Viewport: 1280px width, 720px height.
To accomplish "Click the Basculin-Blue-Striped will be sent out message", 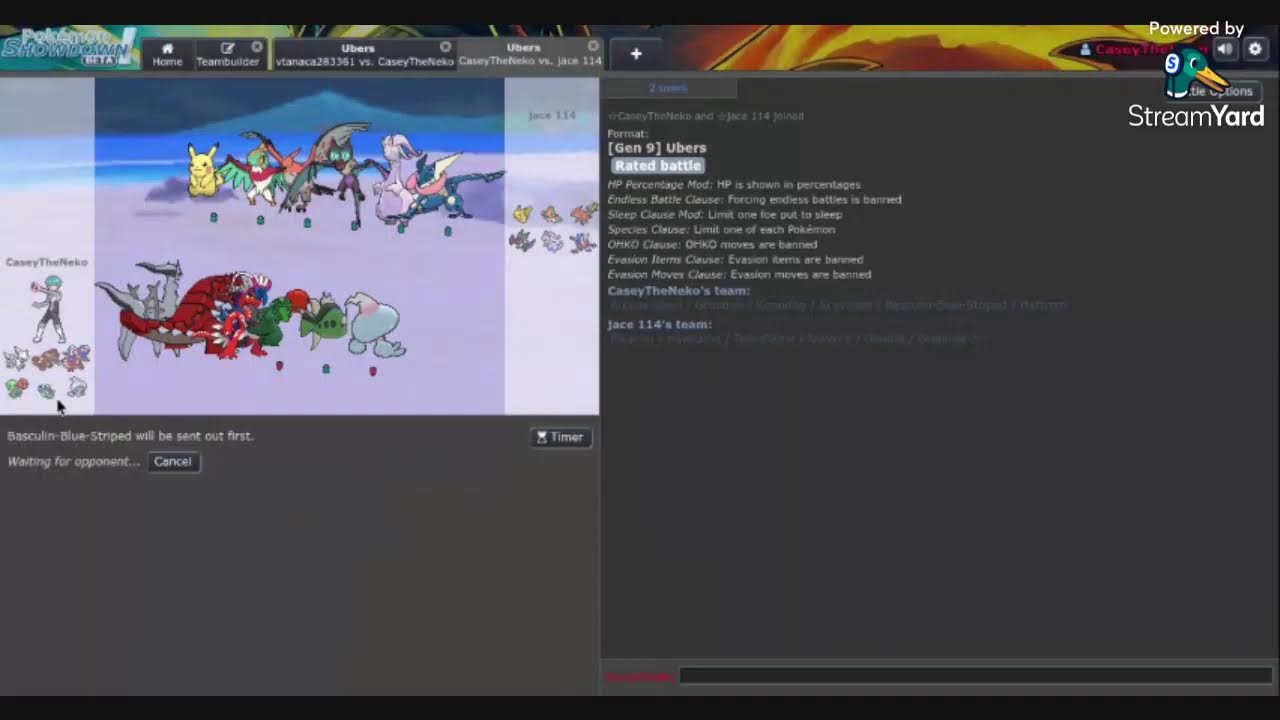I will (130, 436).
